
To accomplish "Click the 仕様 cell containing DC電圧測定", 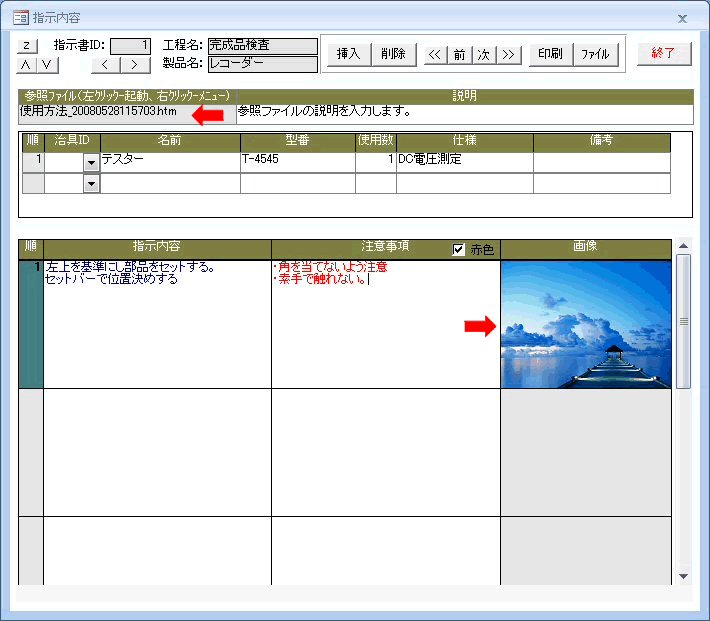I will (x=465, y=162).
